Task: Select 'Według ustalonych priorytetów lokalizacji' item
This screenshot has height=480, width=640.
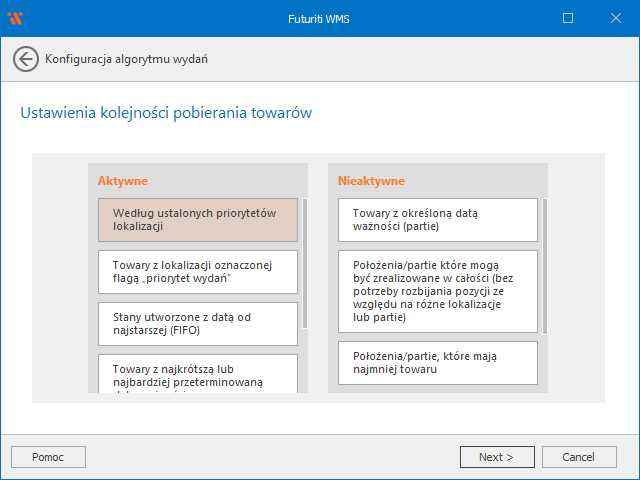Action: 198,220
